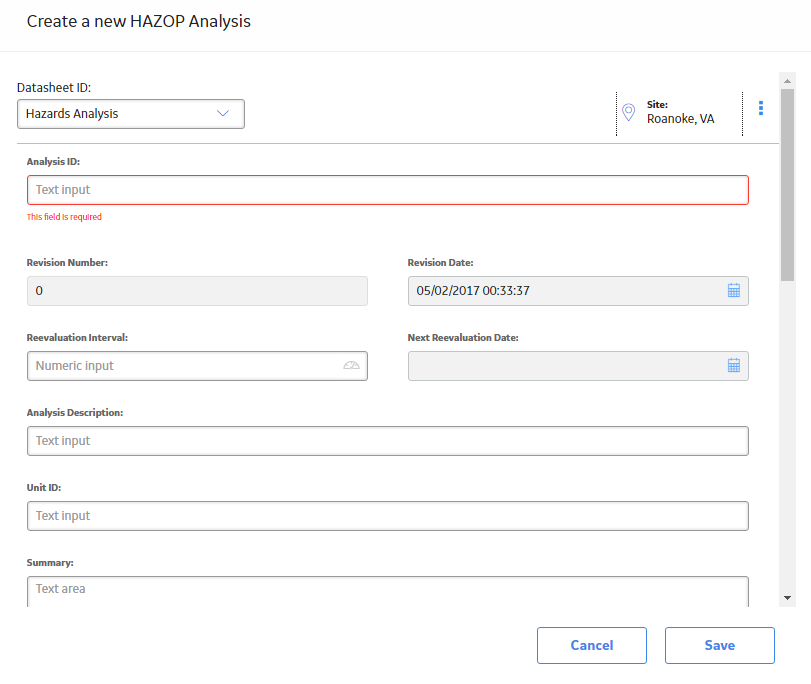Save the HAZOP Analysis

[x=719, y=645]
